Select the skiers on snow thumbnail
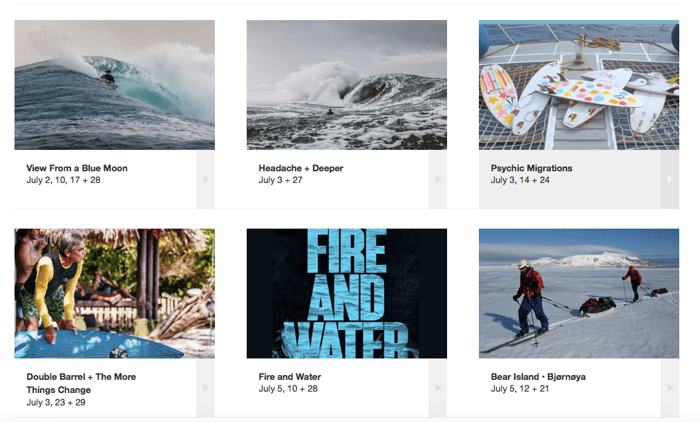700x422 pixels. click(579, 293)
